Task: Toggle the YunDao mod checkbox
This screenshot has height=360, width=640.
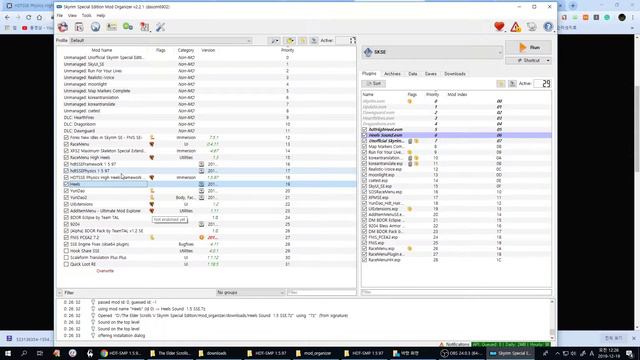Action: (66, 191)
